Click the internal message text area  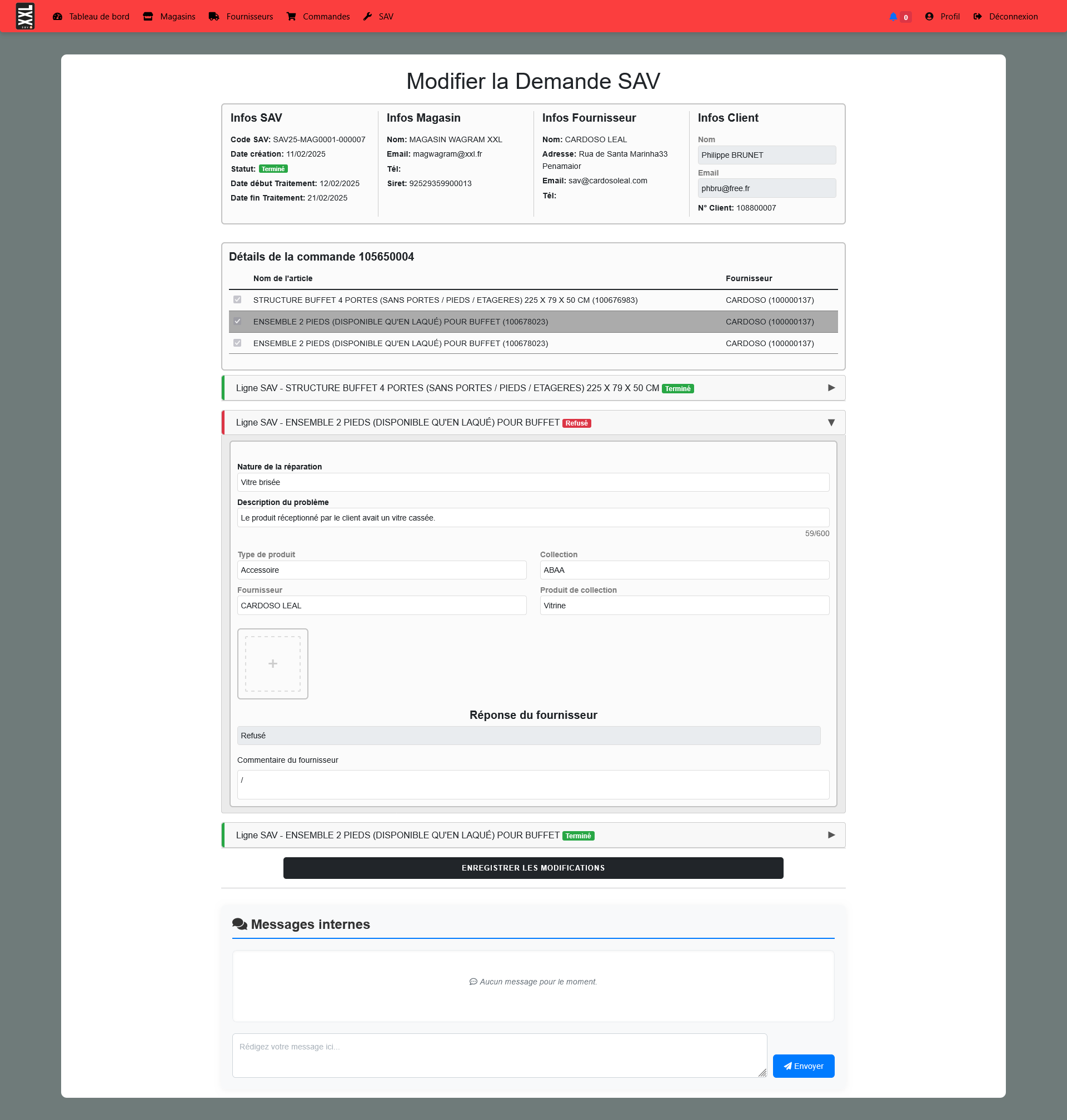pos(499,1055)
